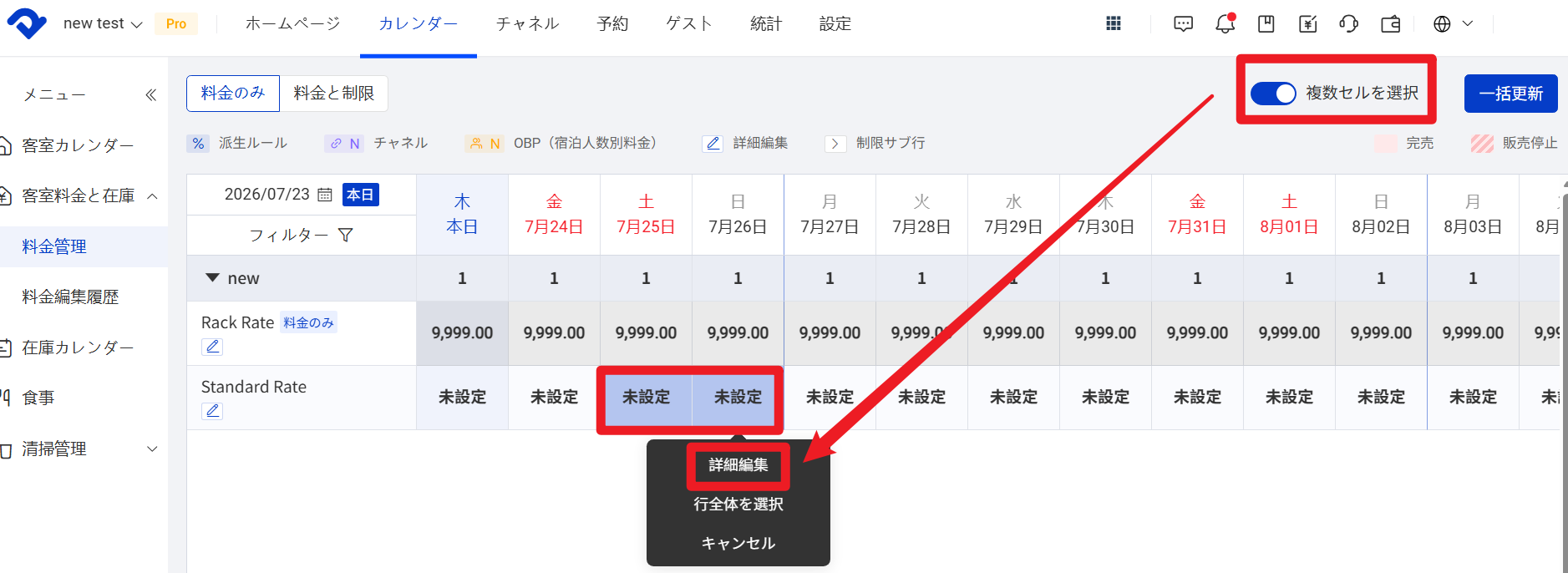The height and width of the screenshot is (573, 1568).
Task: Click the 8月01日 column header
Action: pos(1289,215)
